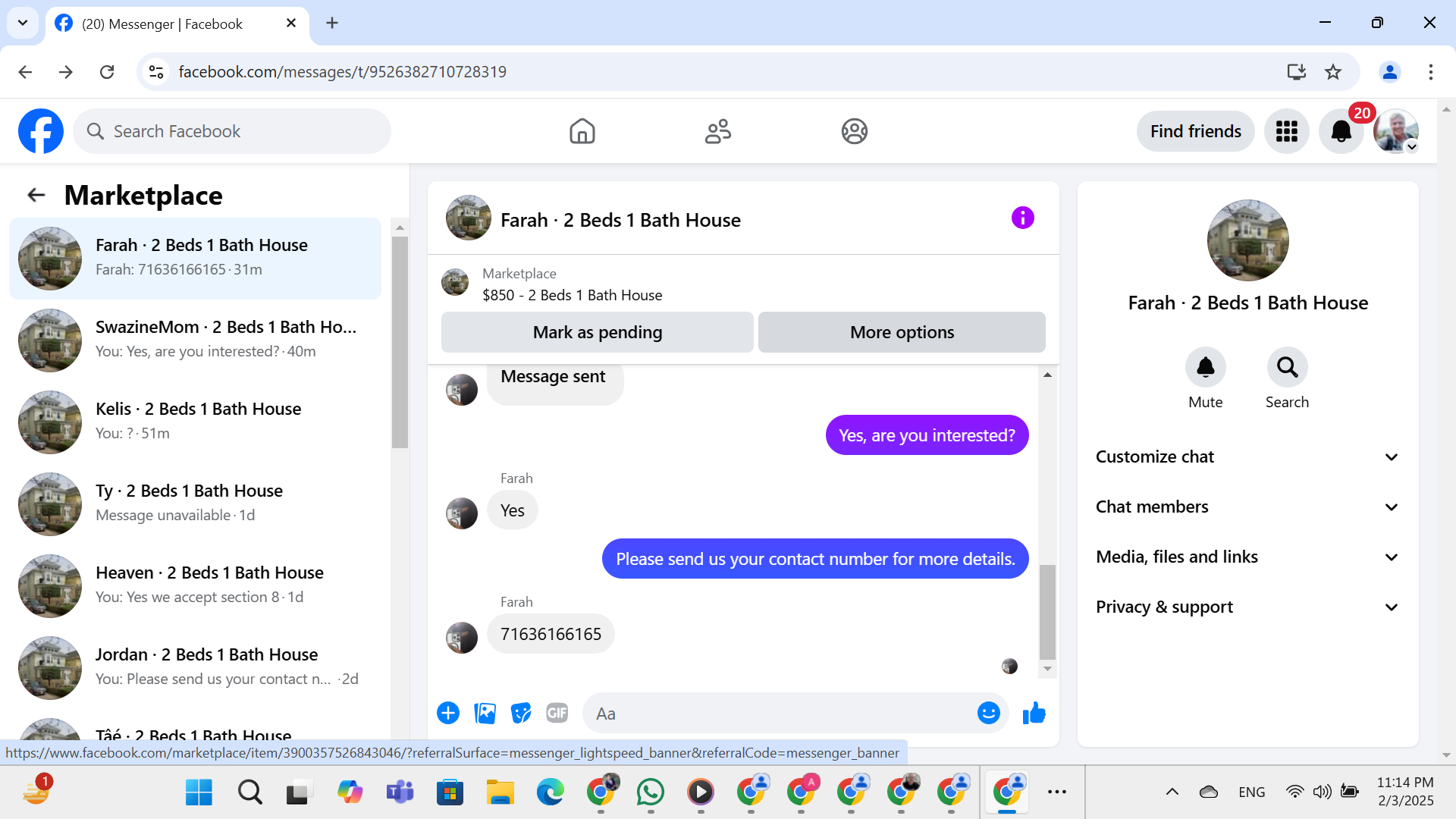Viewport: 1456px width, 819px height.
Task: Click the install app icon in address bar
Action: (1296, 72)
